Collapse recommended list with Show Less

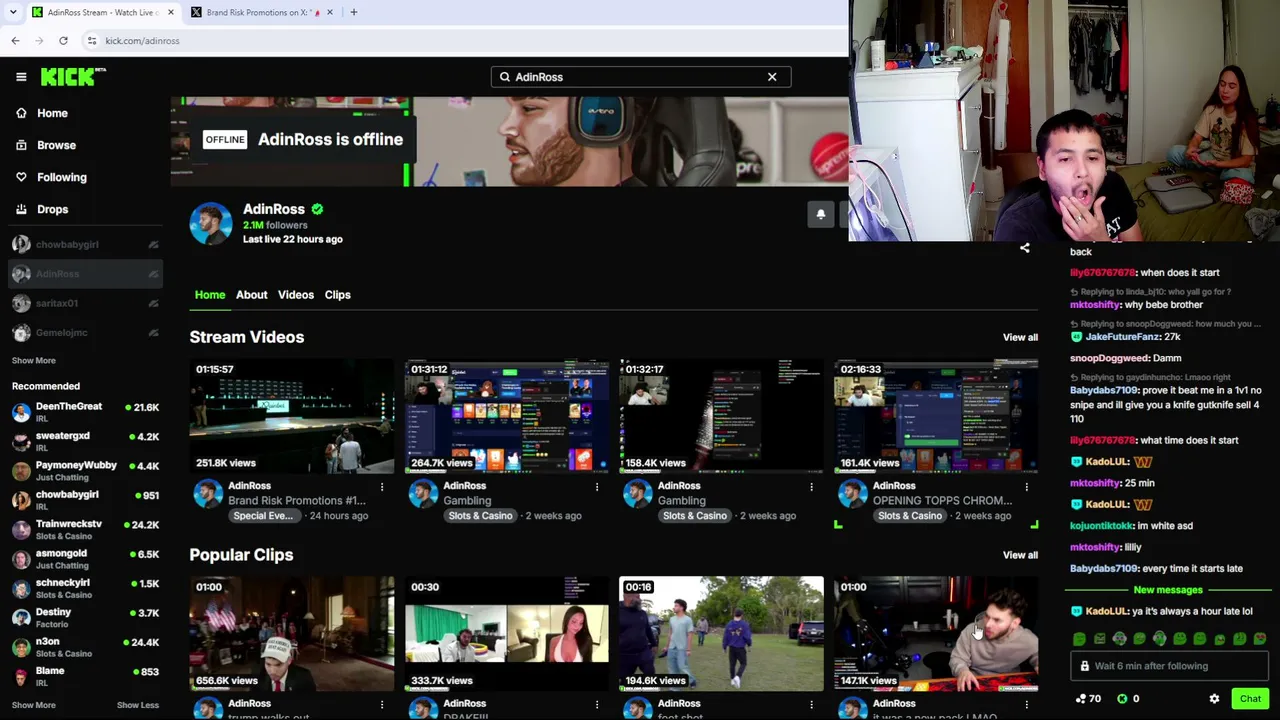click(138, 705)
